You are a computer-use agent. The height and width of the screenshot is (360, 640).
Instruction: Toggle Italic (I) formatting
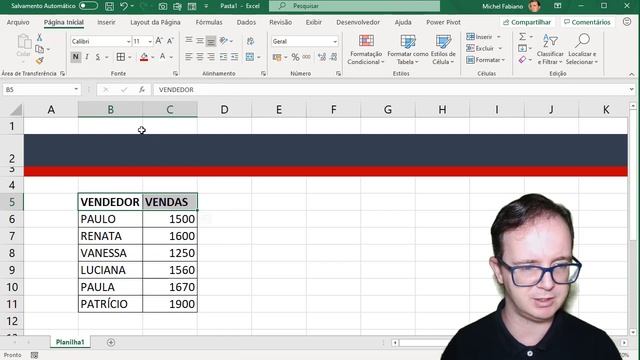click(87, 57)
